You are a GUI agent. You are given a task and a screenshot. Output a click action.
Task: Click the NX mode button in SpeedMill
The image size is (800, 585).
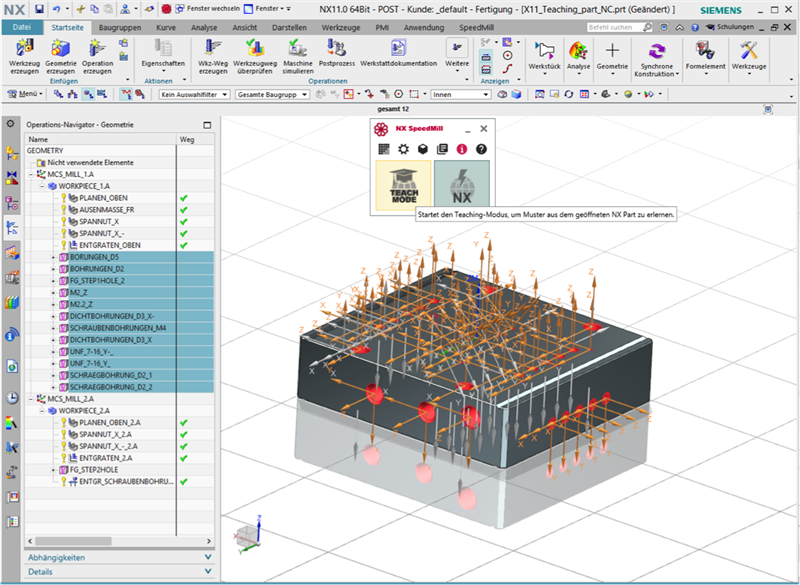click(462, 185)
